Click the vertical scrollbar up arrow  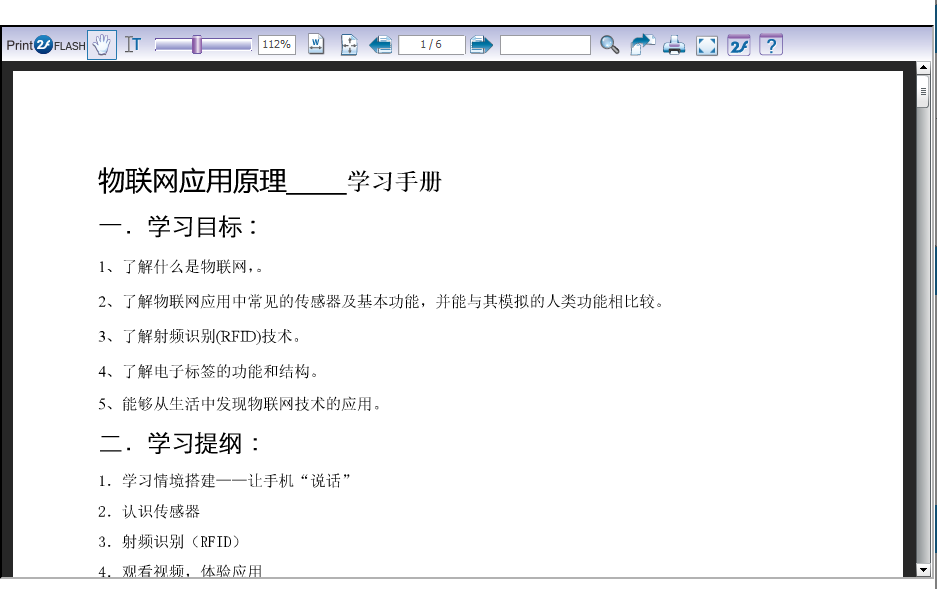tap(923, 68)
